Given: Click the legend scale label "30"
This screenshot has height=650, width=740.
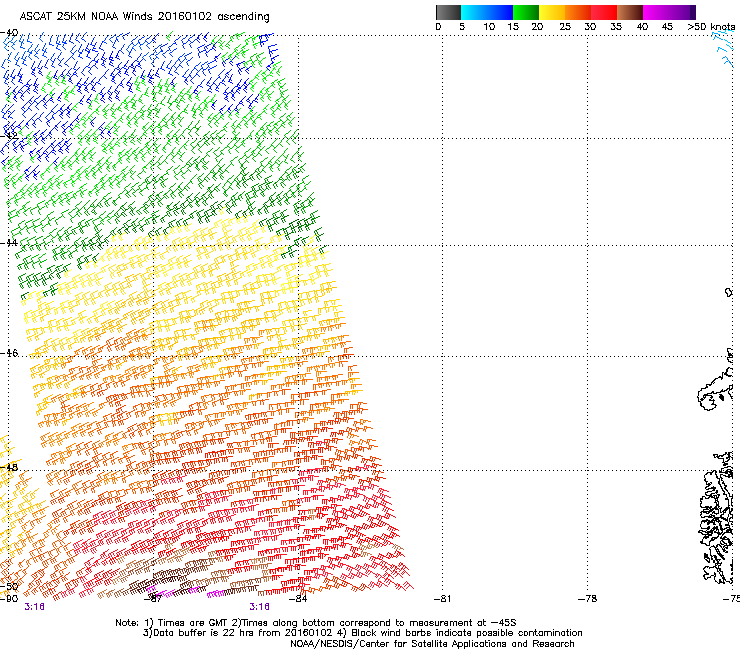Looking at the screenshot, I should [x=590, y=27].
